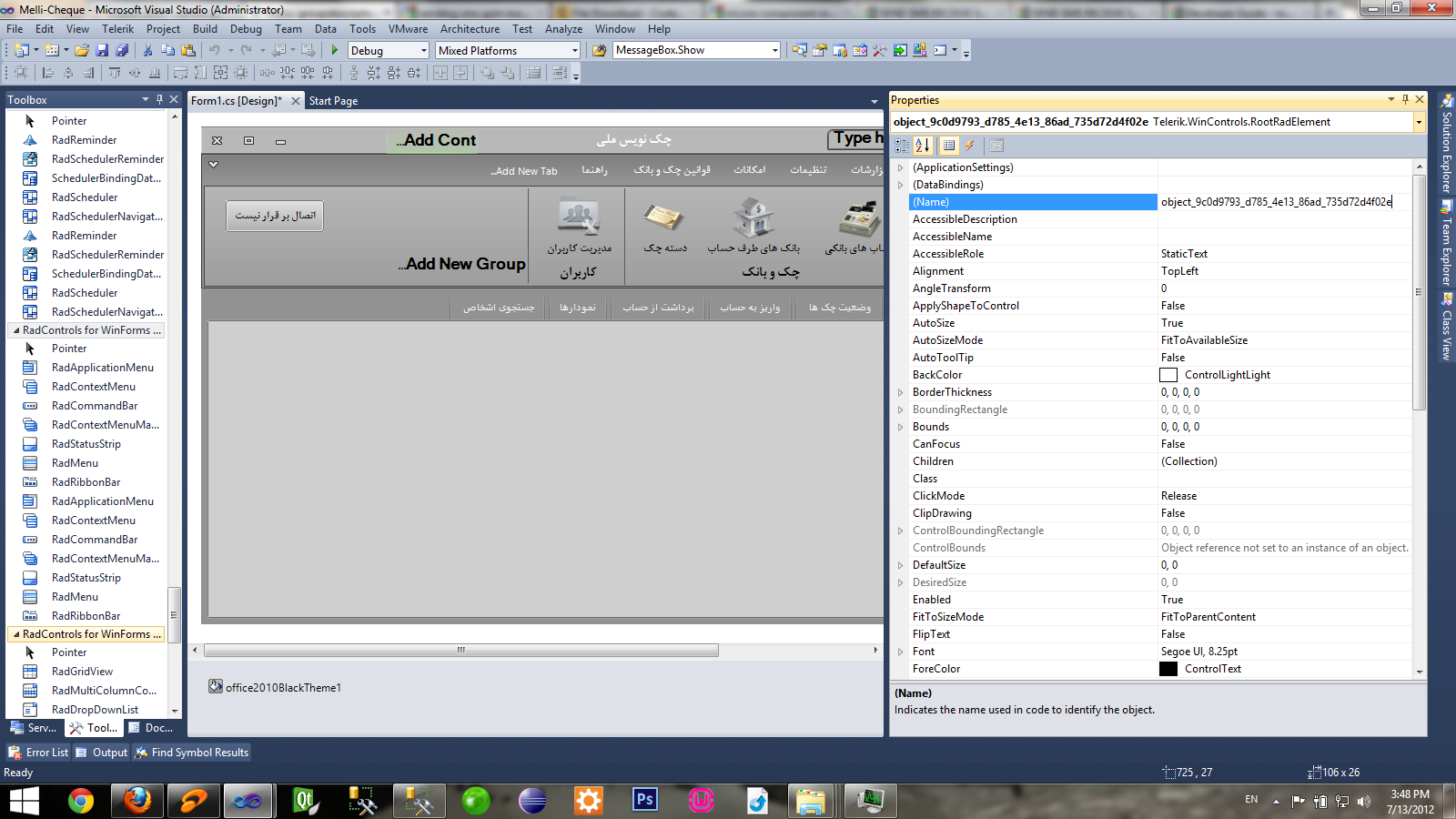Click the Copy toolbar icon
The width and height of the screenshot is (1456, 819).
pyautogui.click(x=167, y=50)
